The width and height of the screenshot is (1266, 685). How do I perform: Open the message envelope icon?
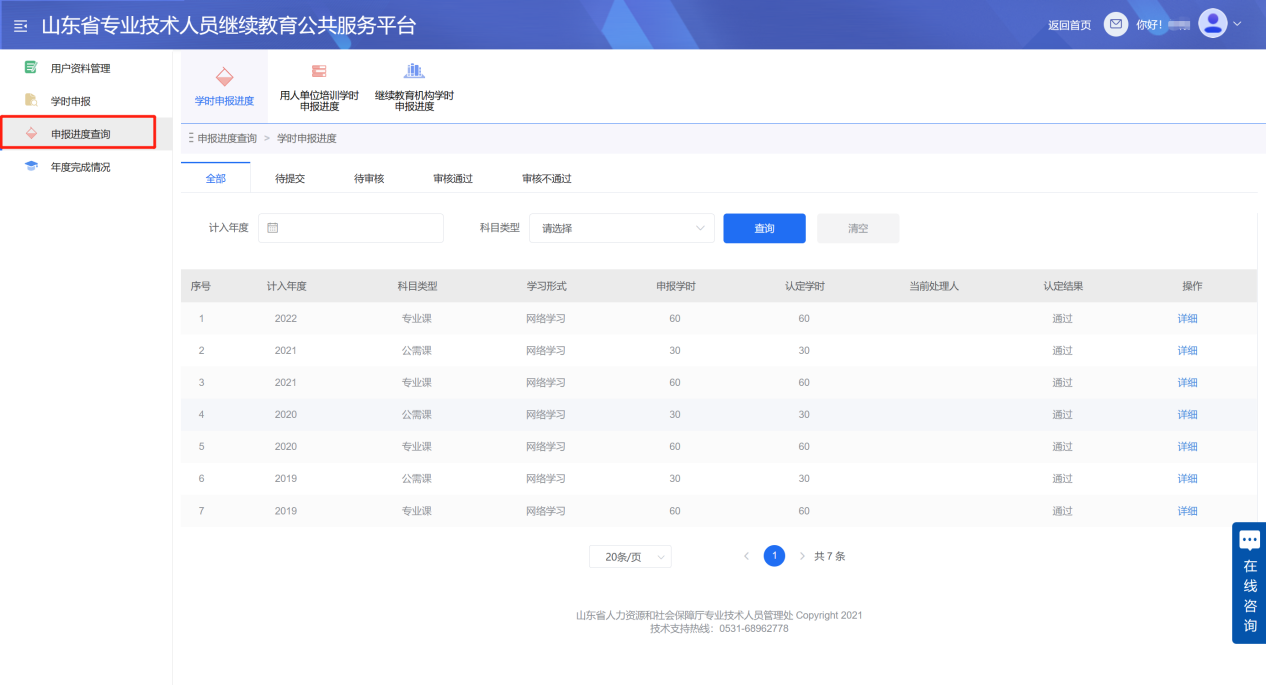(x=1115, y=23)
